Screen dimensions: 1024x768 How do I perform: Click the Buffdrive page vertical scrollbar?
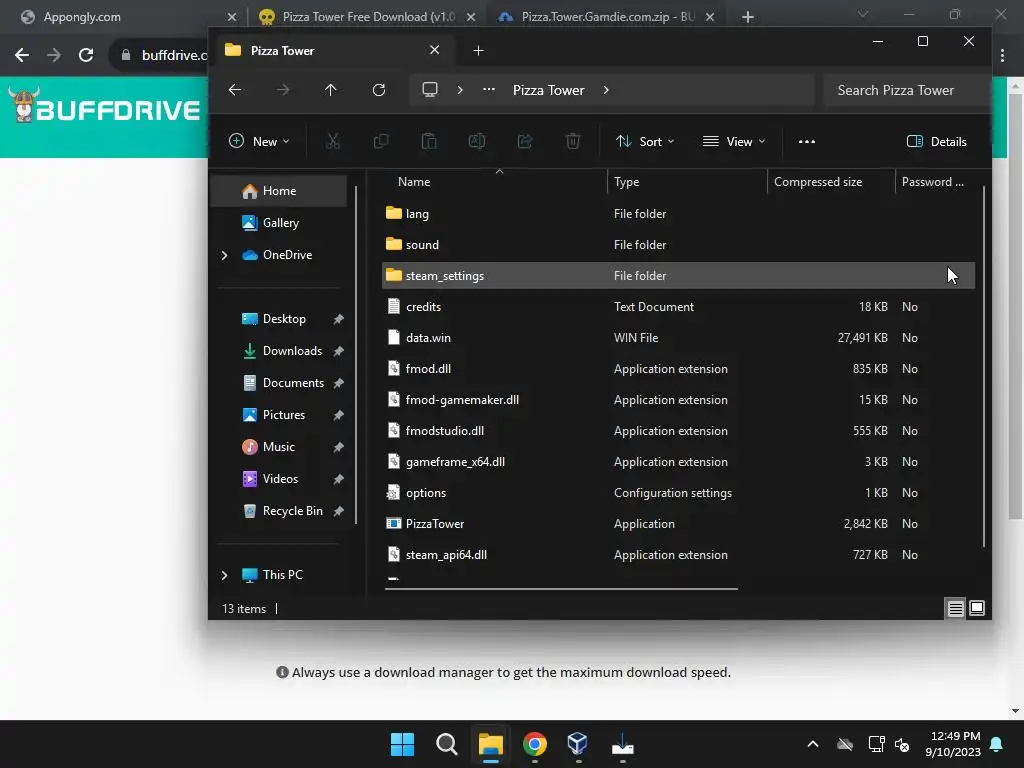(x=1015, y=307)
